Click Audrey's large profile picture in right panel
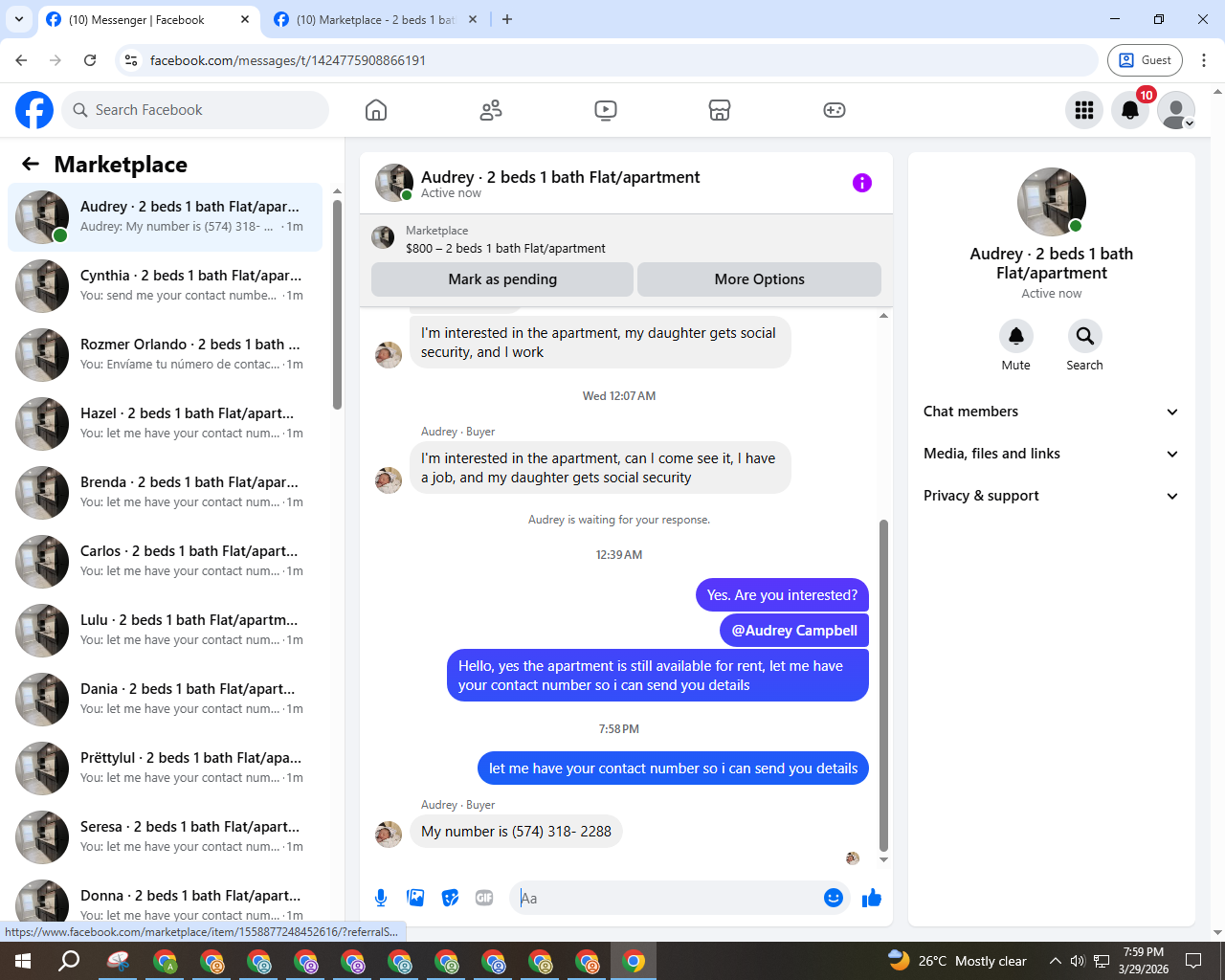The image size is (1225, 980). 1052,202
